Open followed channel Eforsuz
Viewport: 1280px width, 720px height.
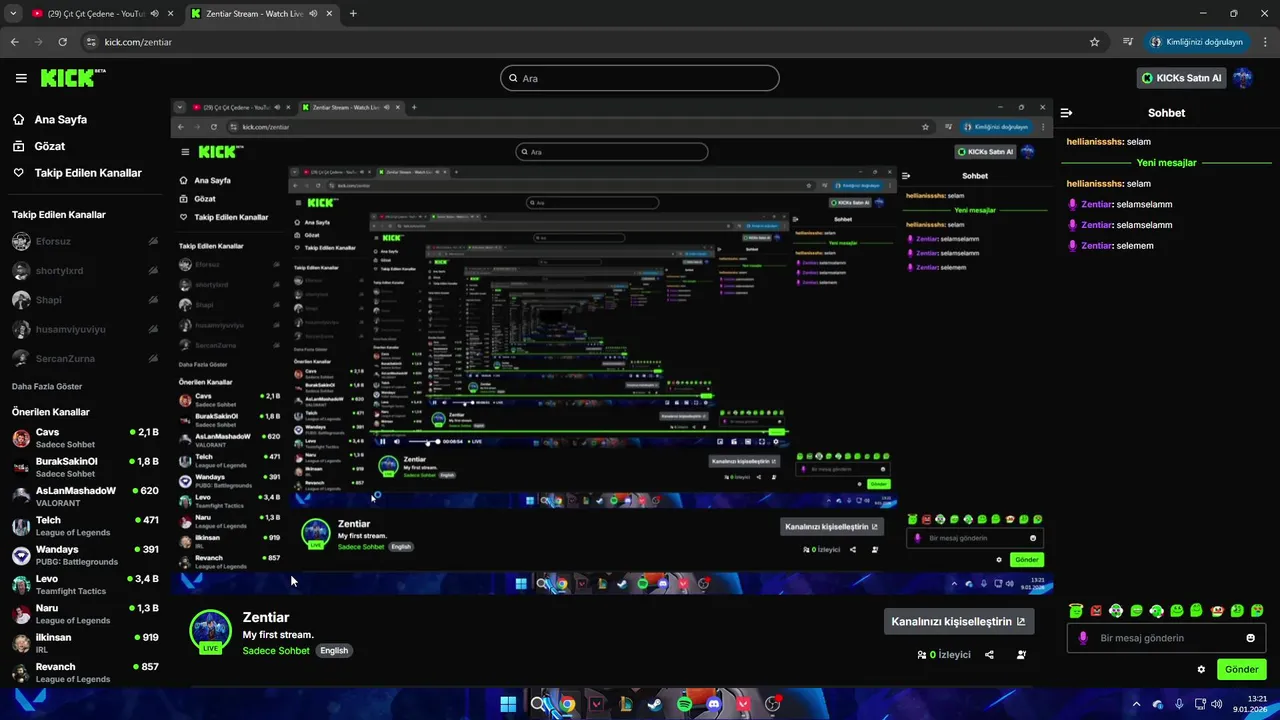pos(85,241)
